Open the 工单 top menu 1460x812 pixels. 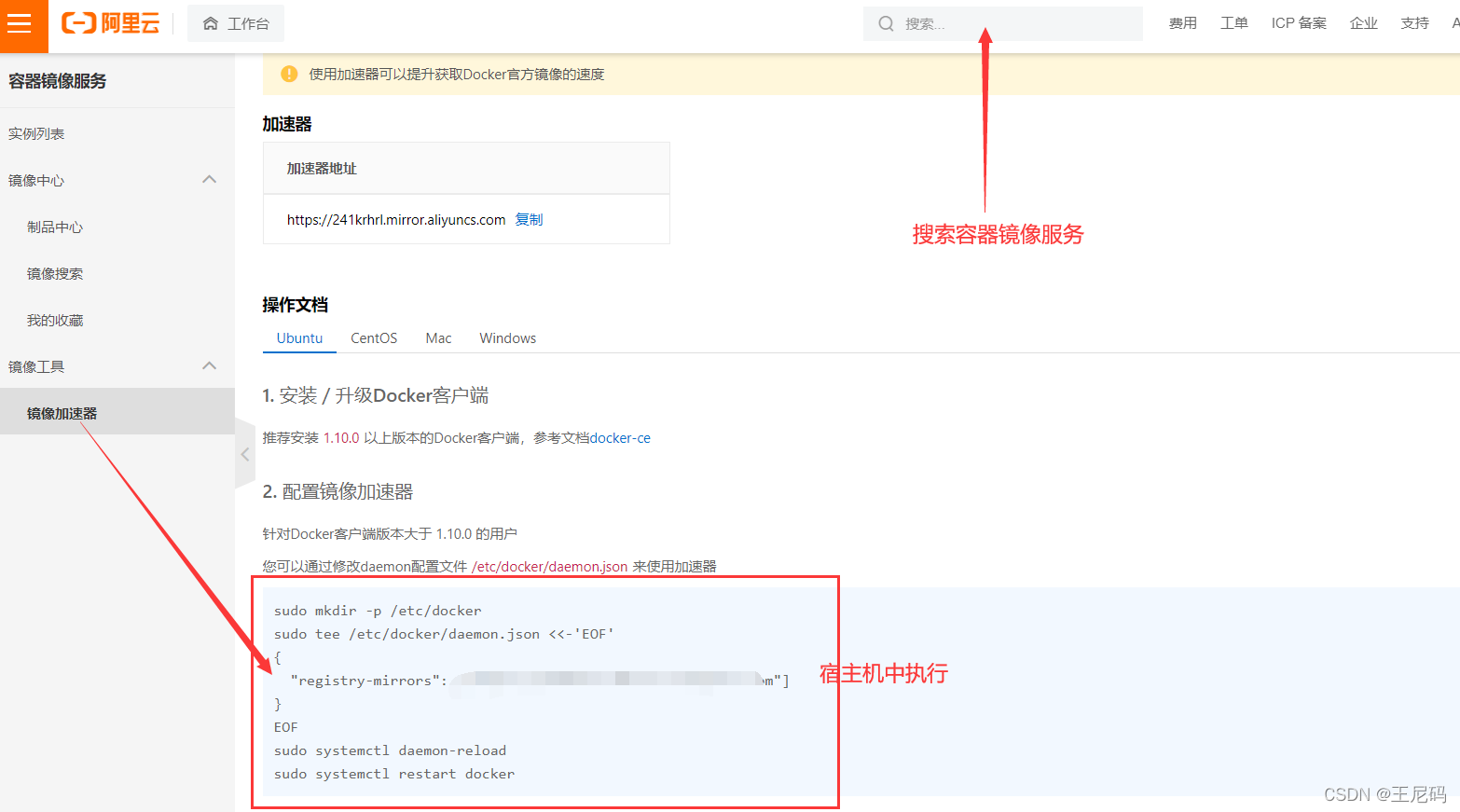(x=1234, y=23)
